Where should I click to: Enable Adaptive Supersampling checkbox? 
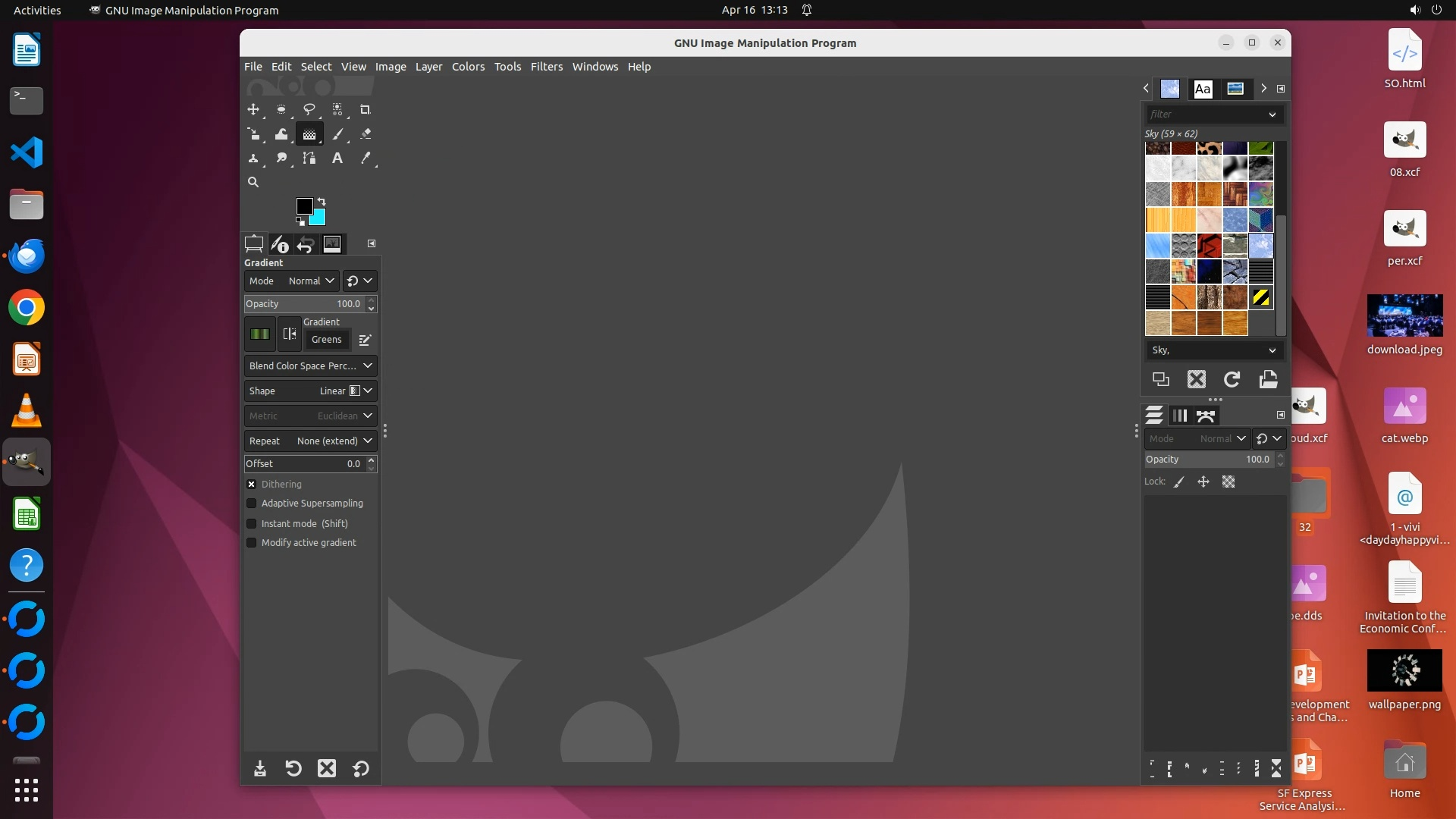(x=252, y=504)
